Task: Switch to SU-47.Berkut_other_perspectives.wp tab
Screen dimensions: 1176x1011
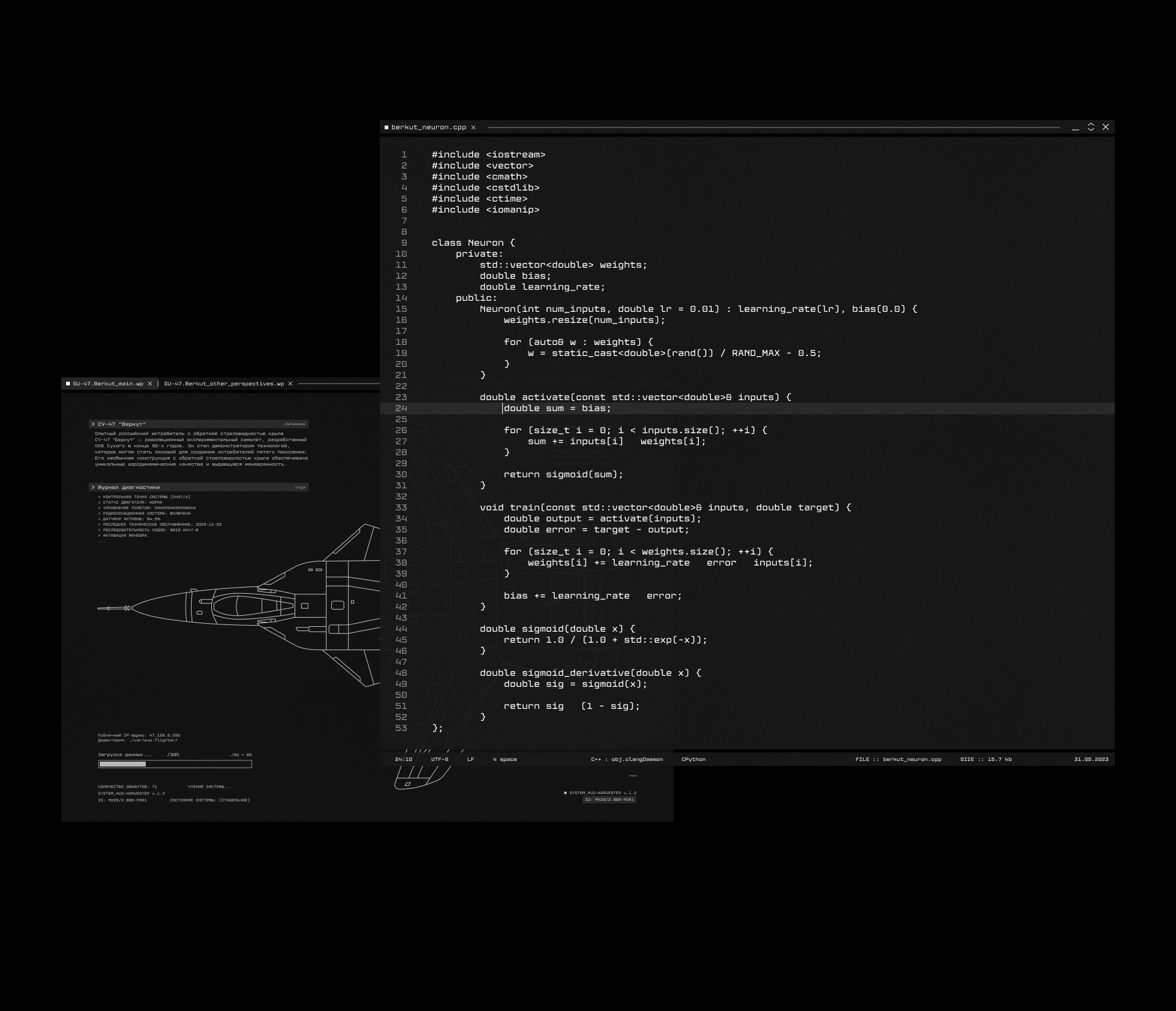Action: point(224,384)
